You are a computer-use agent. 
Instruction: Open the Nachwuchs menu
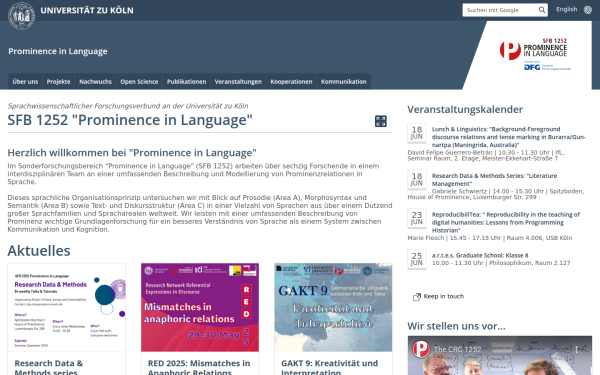point(95,82)
